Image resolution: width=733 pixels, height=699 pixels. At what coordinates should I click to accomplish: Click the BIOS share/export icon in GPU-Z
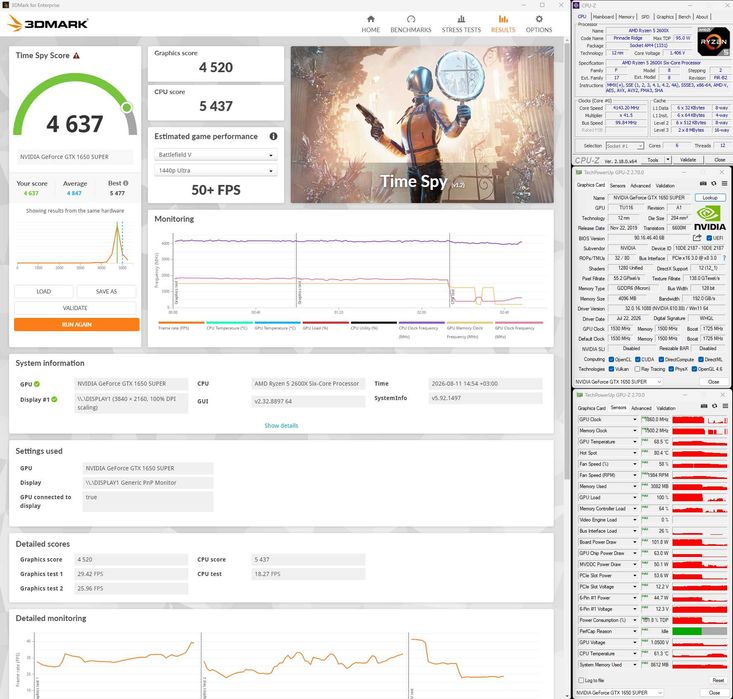click(697, 238)
